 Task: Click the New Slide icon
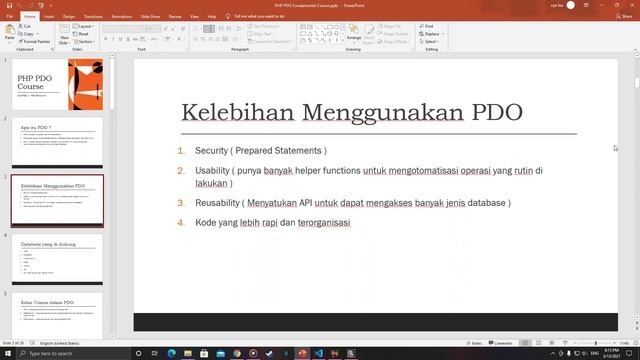[x=64, y=29]
